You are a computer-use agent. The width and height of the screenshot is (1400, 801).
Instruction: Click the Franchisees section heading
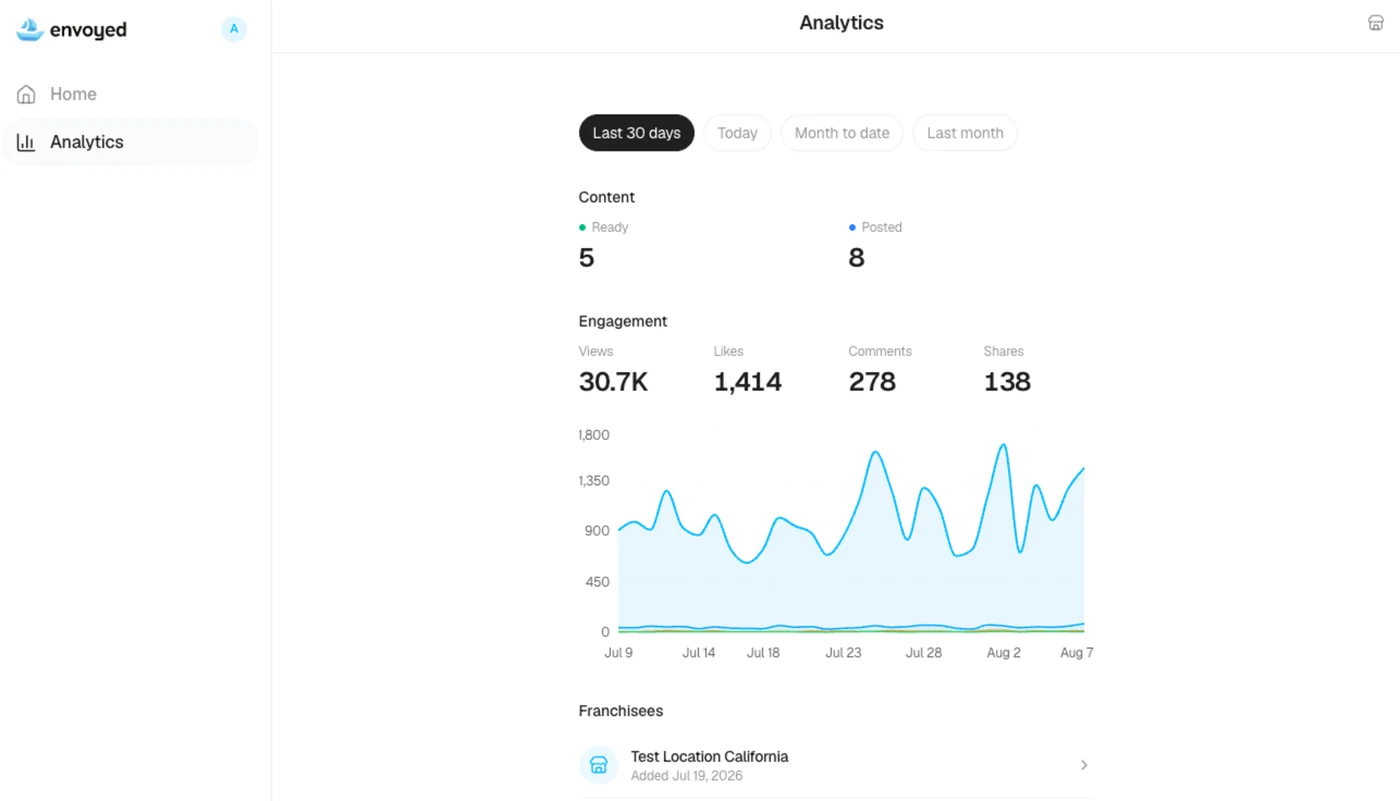tap(621, 711)
